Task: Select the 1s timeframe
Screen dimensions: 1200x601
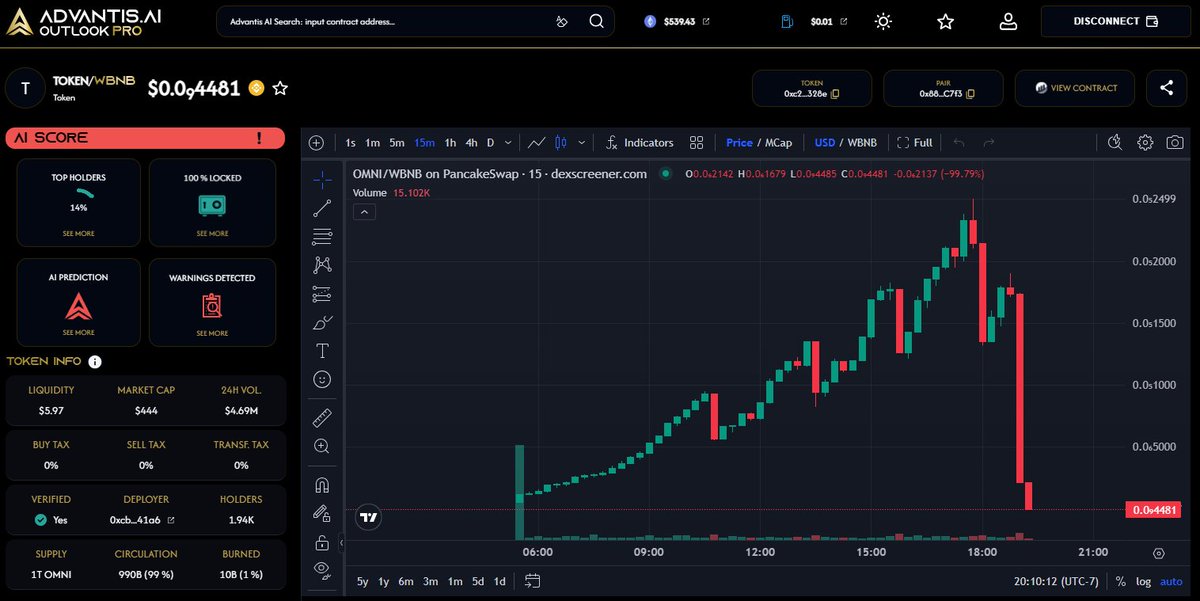Action: (x=351, y=143)
